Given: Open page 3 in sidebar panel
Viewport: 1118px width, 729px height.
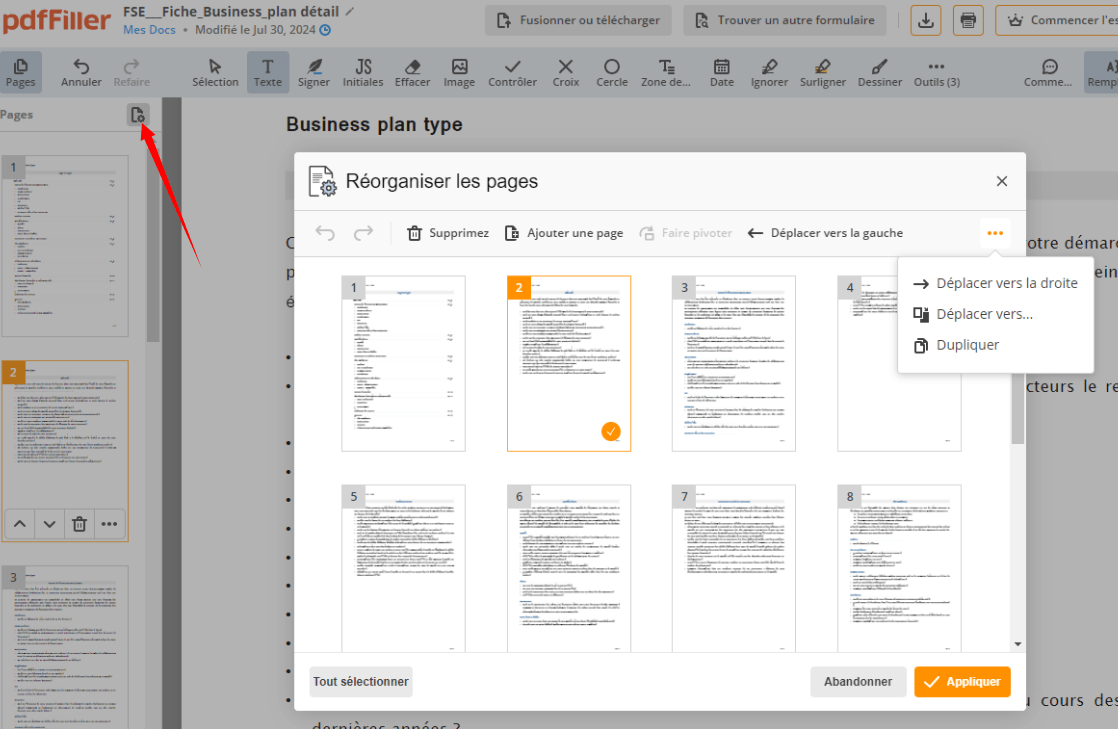Looking at the screenshot, I should pyautogui.click(x=65, y=647).
